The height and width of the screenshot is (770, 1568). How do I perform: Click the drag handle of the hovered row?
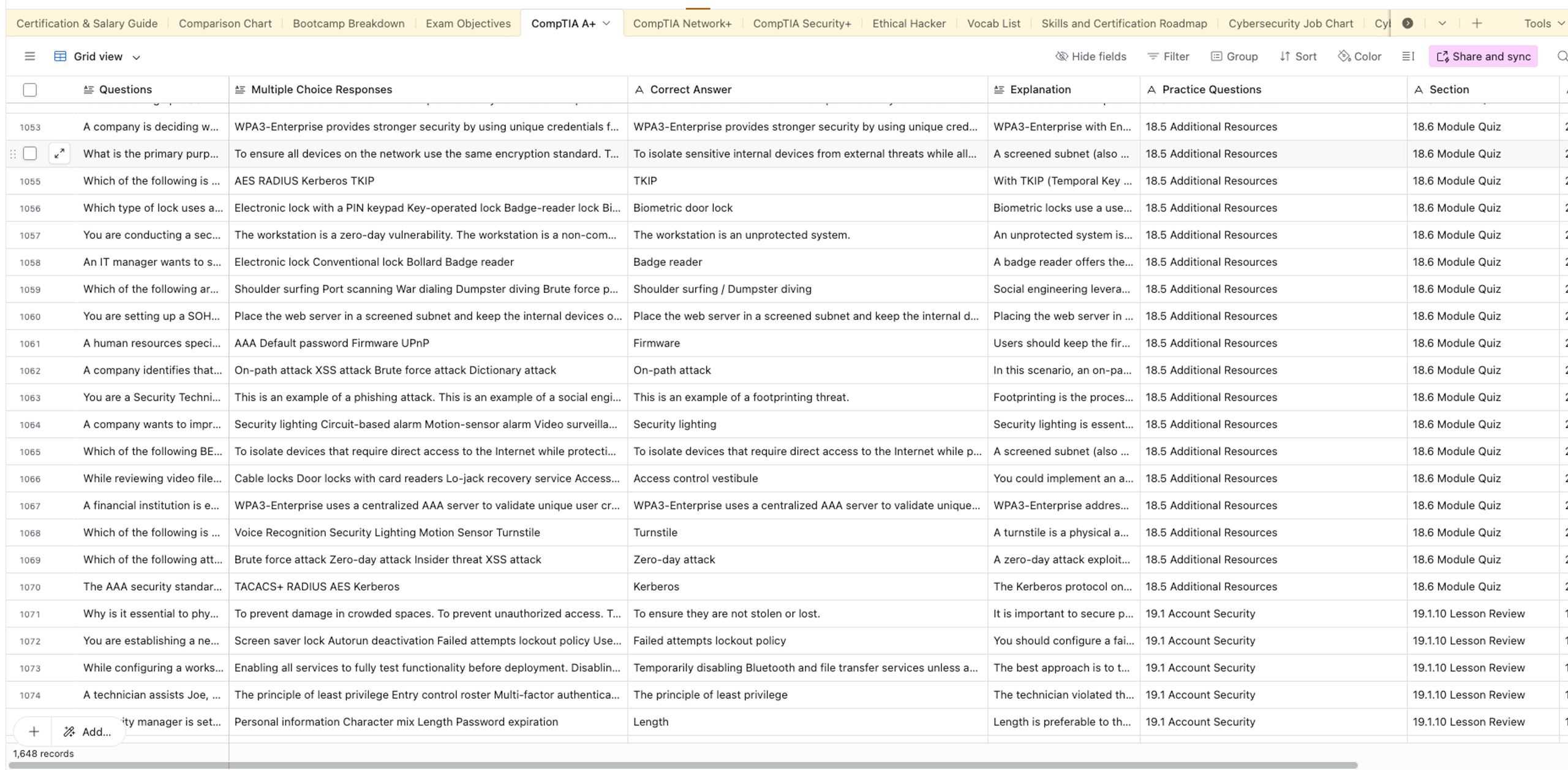(x=13, y=154)
